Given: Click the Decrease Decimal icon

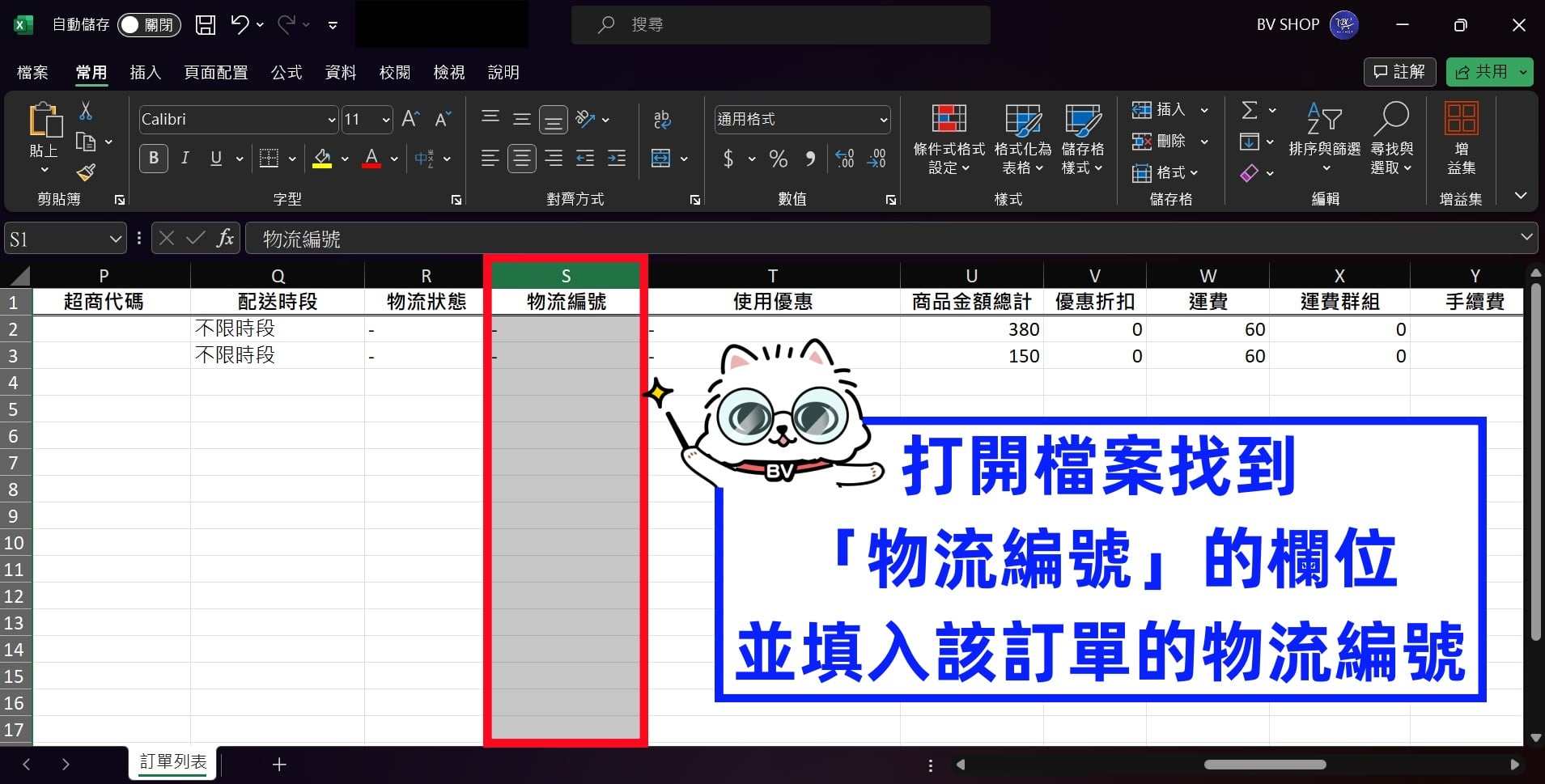Looking at the screenshot, I should (876, 159).
